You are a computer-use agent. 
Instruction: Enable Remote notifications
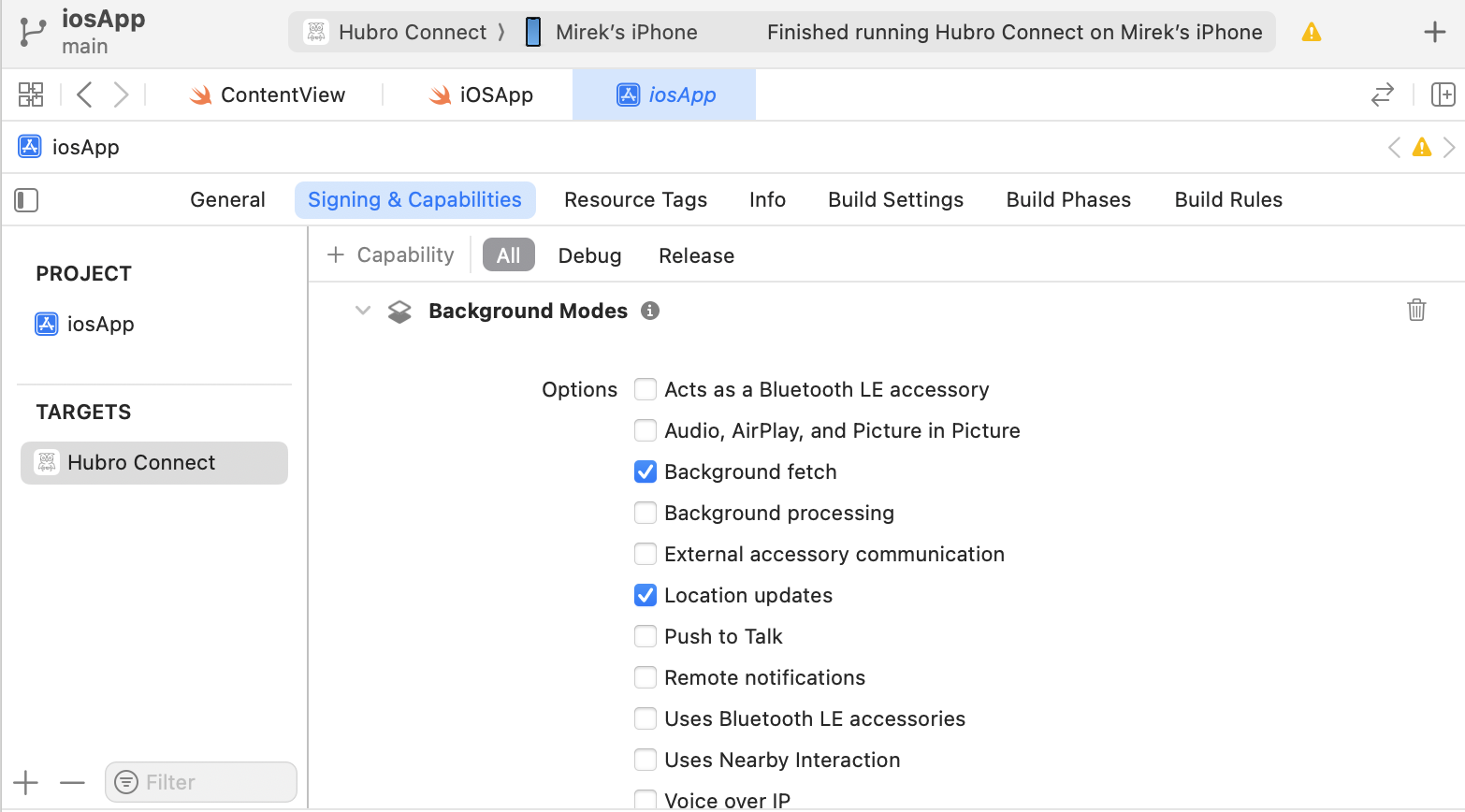645,677
